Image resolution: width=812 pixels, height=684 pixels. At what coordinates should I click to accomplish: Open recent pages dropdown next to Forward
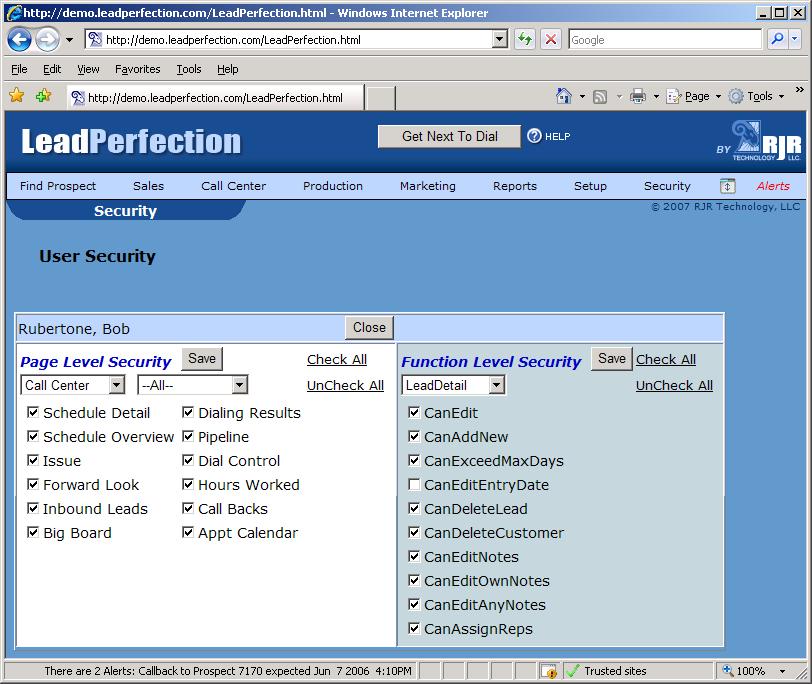(x=69, y=39)
